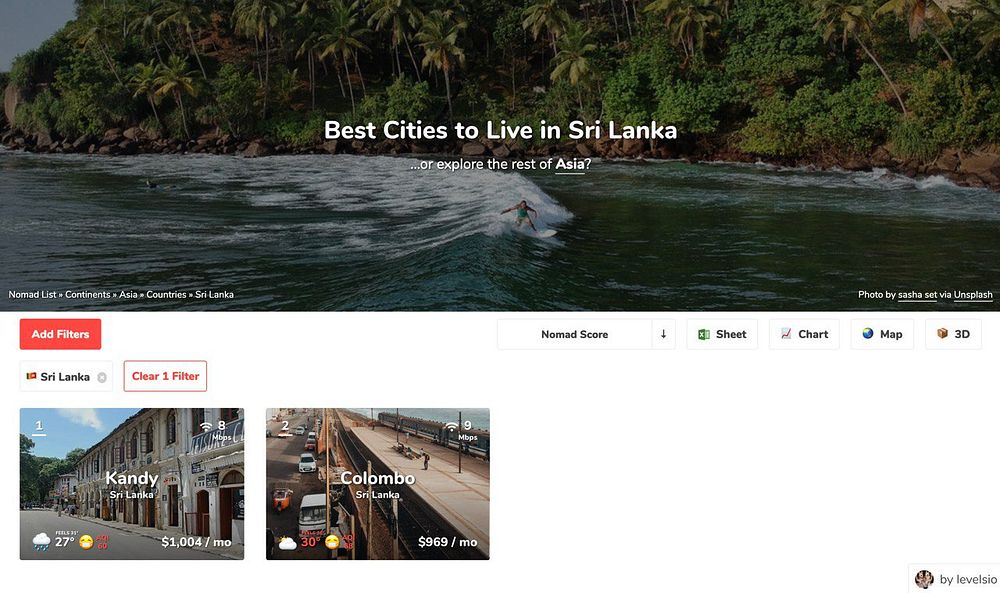Follow the Asia link in subtitle
This screenshot has width=1000, height=593.
pos(570,165)
